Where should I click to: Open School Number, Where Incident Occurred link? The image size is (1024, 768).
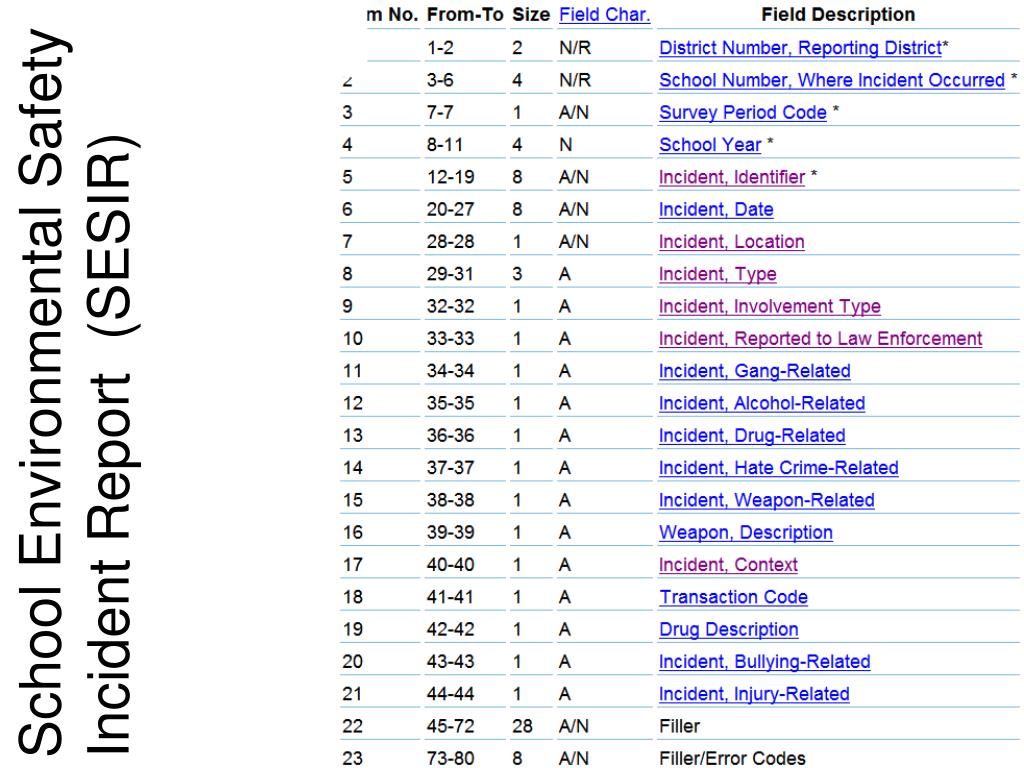(831, 80)
